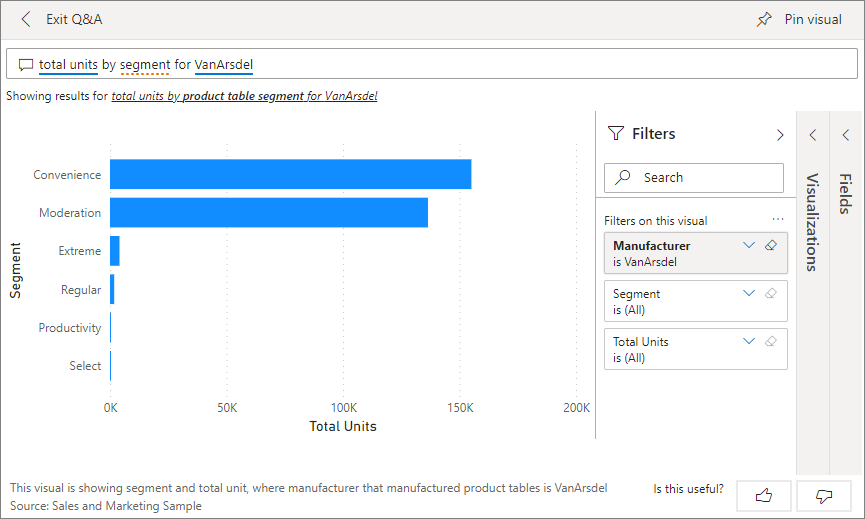Viewport: 865px width, 519px height.
Task: Click the thumbs up icon
Action: point(763,495)
